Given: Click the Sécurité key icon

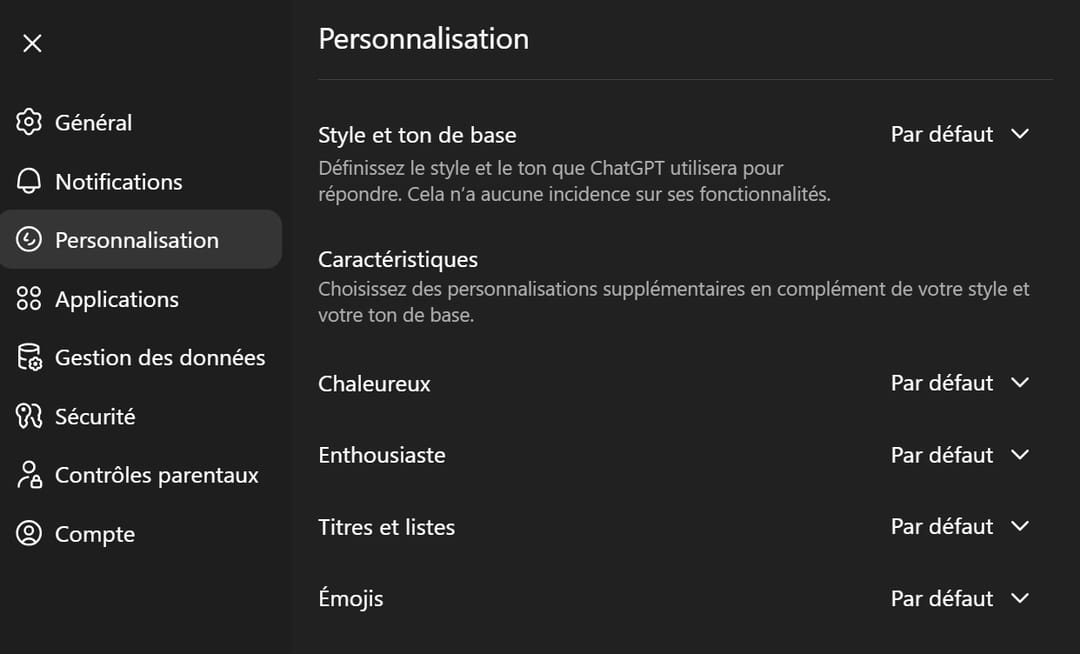Looking at the screenshot, I should [29, 416].
